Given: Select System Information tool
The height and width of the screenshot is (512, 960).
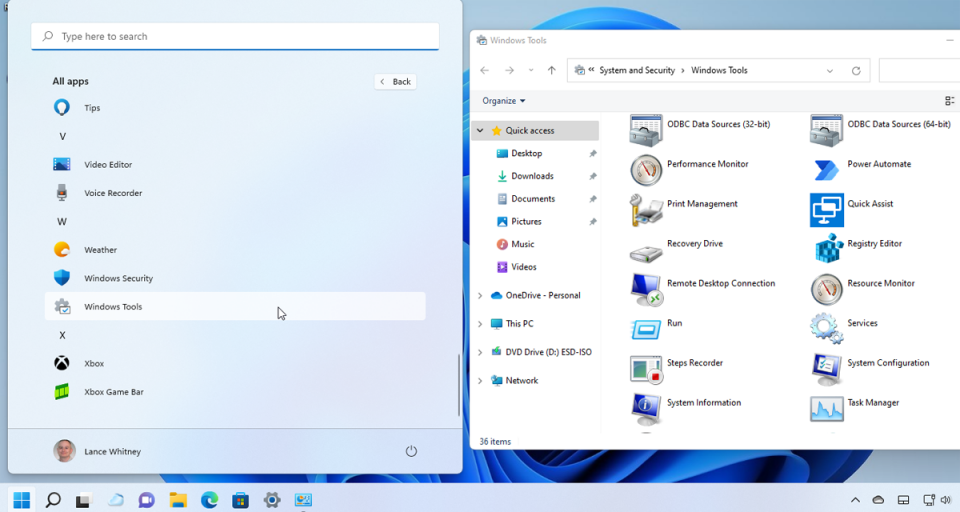Looking at the screenshot, I should tap(686, 408).
